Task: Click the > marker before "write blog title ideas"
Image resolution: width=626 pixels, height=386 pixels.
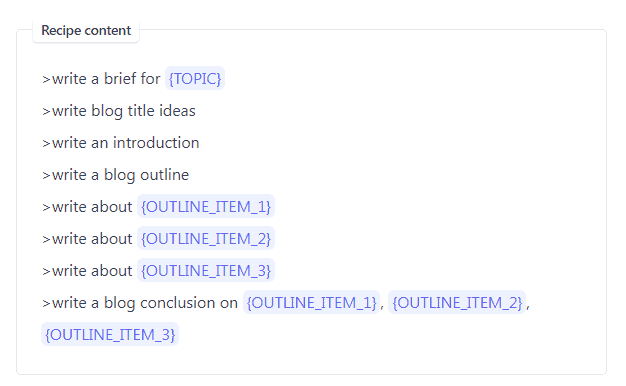Action: tap(46, 111)
